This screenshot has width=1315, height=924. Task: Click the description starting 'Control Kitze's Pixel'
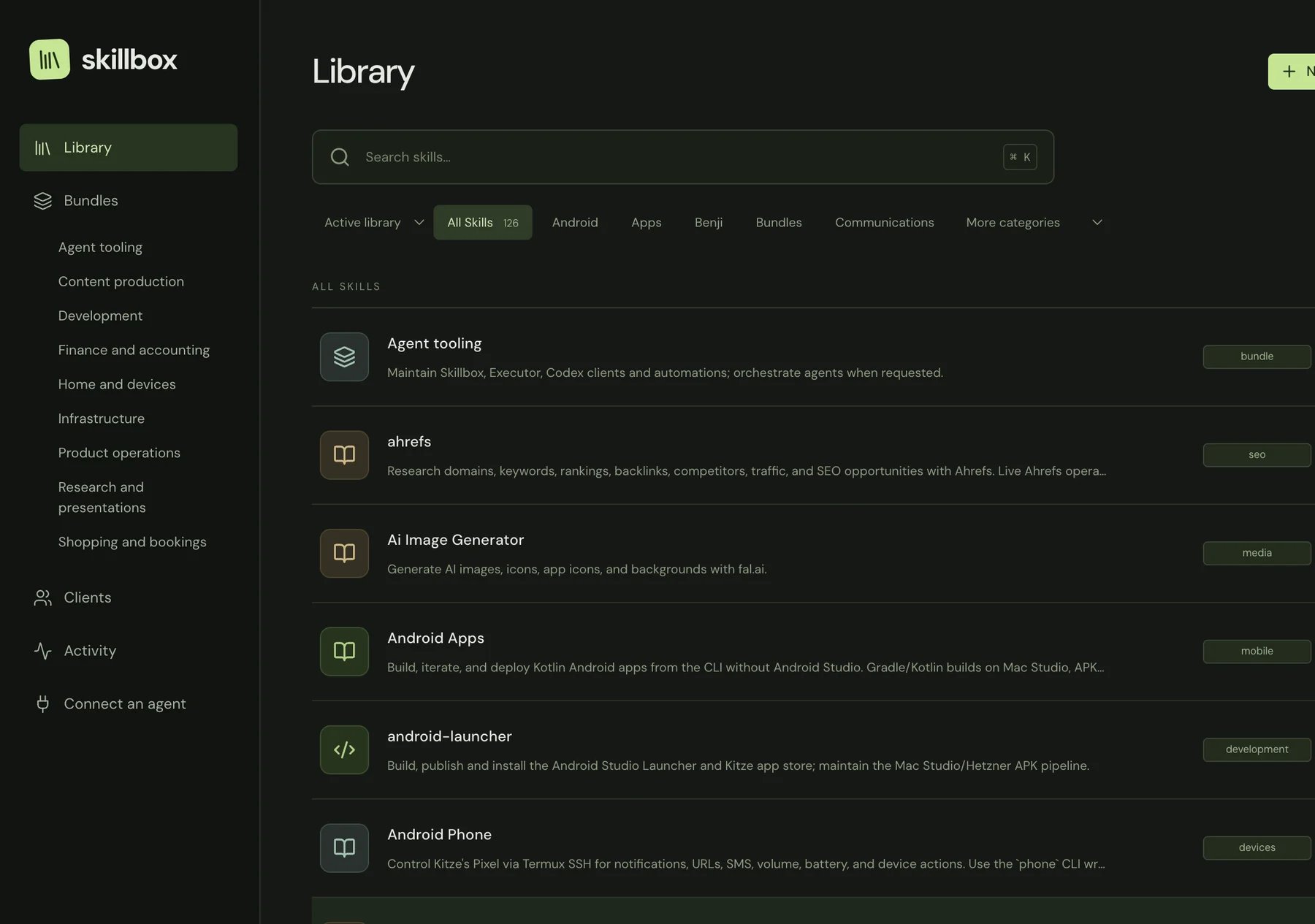pos(746,864)
